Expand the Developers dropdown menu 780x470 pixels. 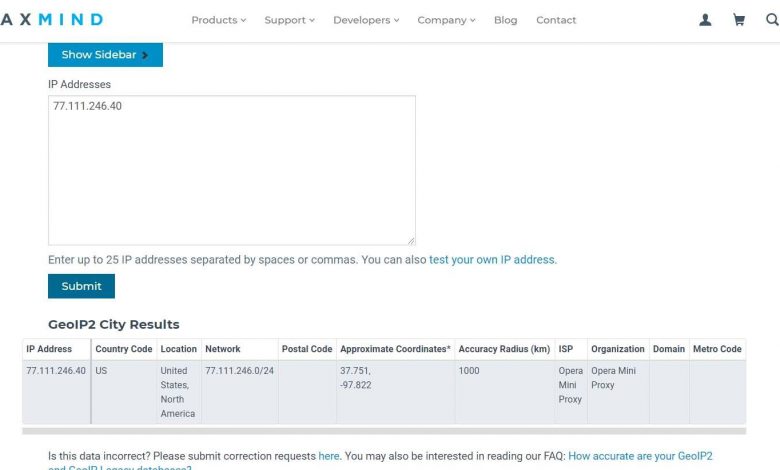(x=366, y=20)
